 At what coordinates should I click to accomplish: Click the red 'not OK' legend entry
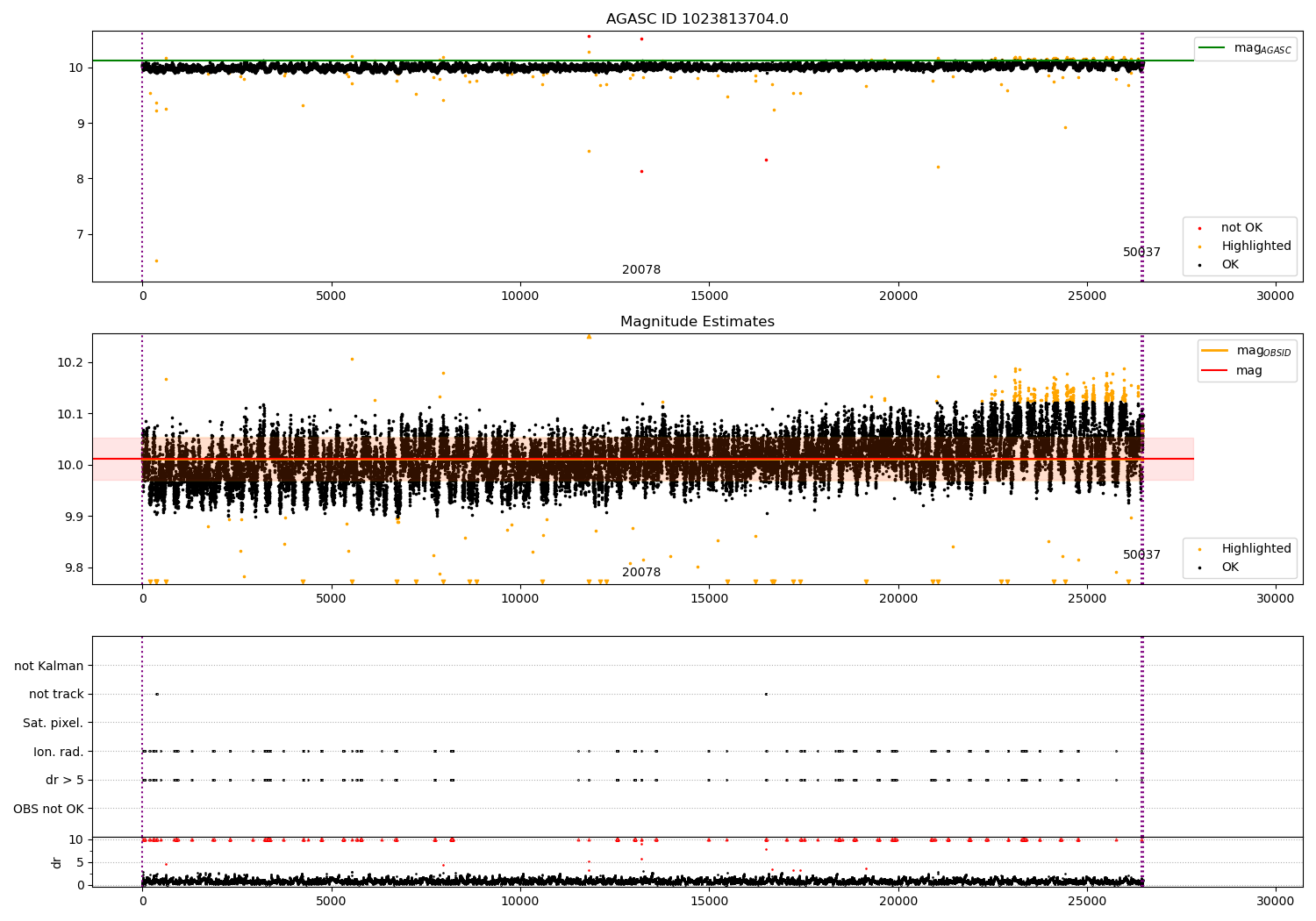(1231, 228)
